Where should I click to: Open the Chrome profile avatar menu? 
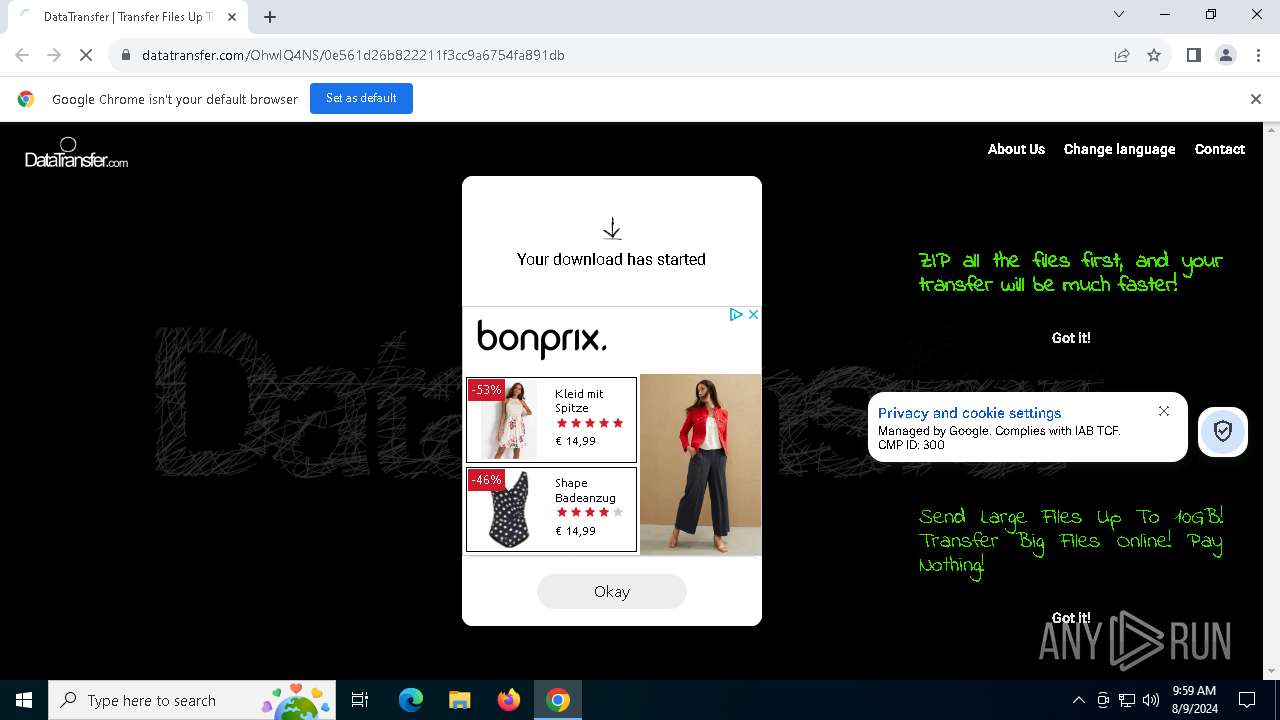click(x=1225, y=55)
